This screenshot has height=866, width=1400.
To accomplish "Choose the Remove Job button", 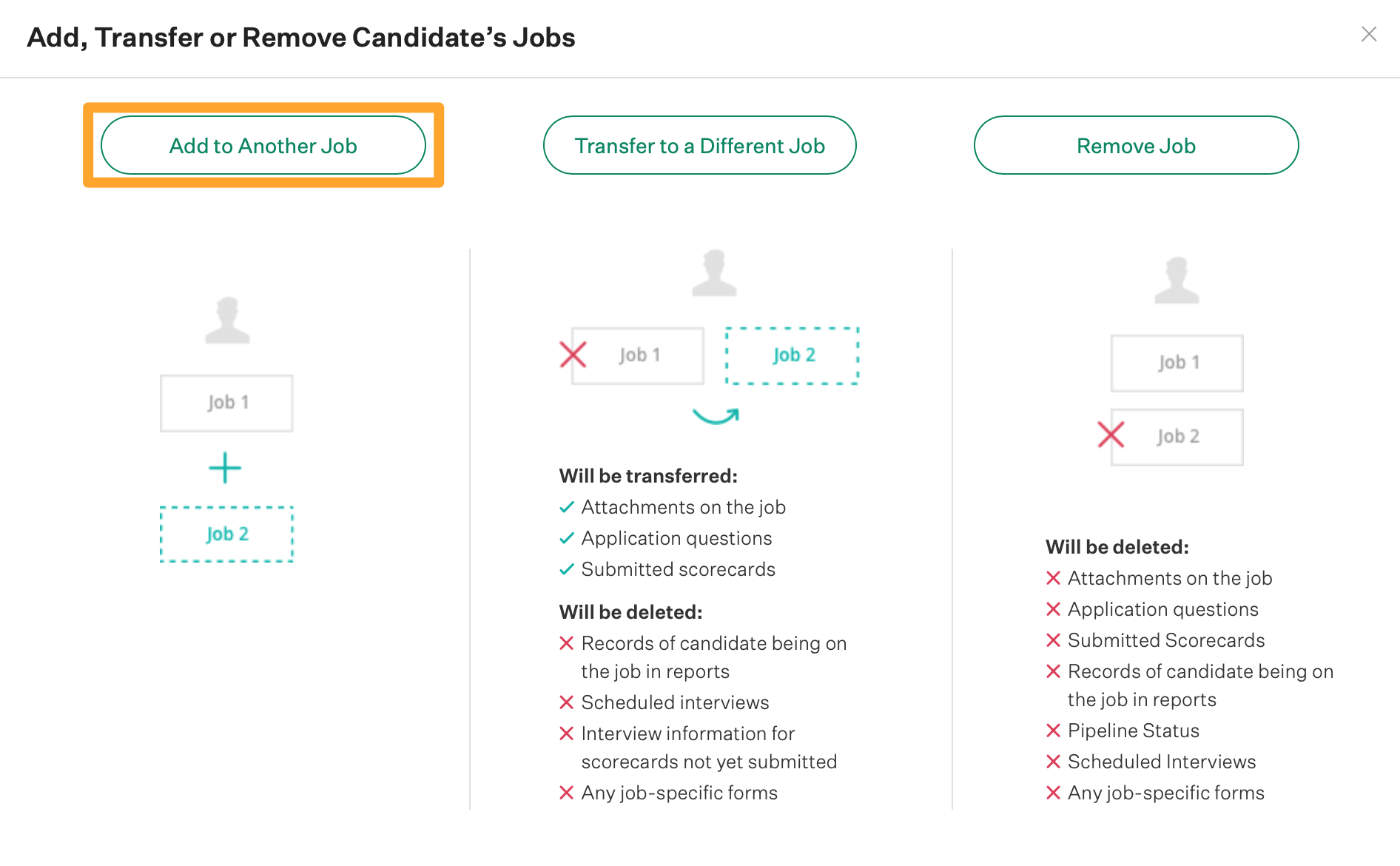I will pos(1136,145).
